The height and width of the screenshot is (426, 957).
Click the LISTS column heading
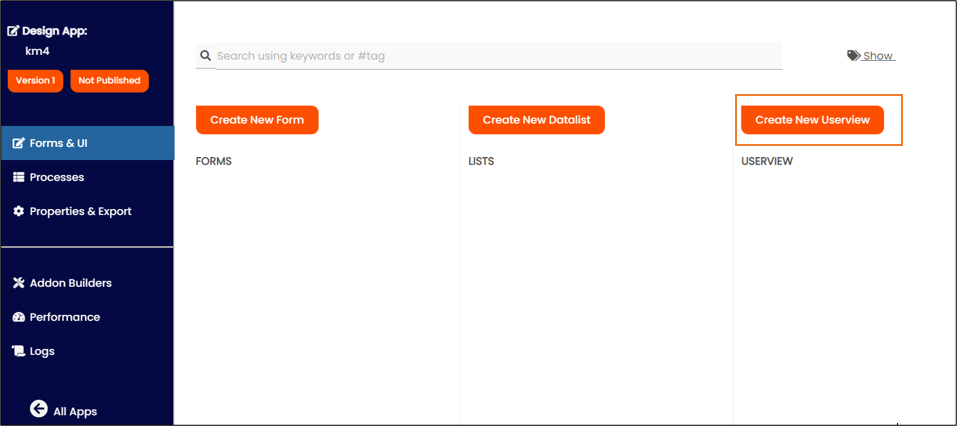point(482,162)
